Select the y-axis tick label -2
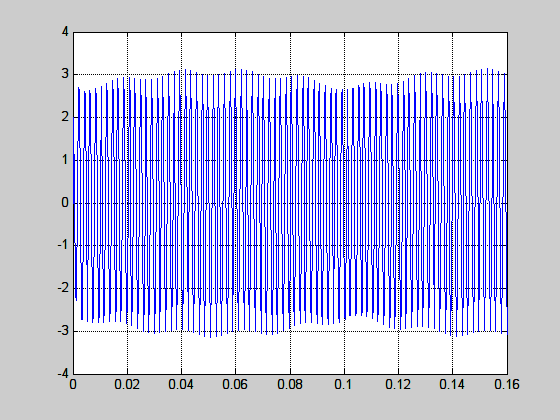560x420 pixels. (63, 288)
